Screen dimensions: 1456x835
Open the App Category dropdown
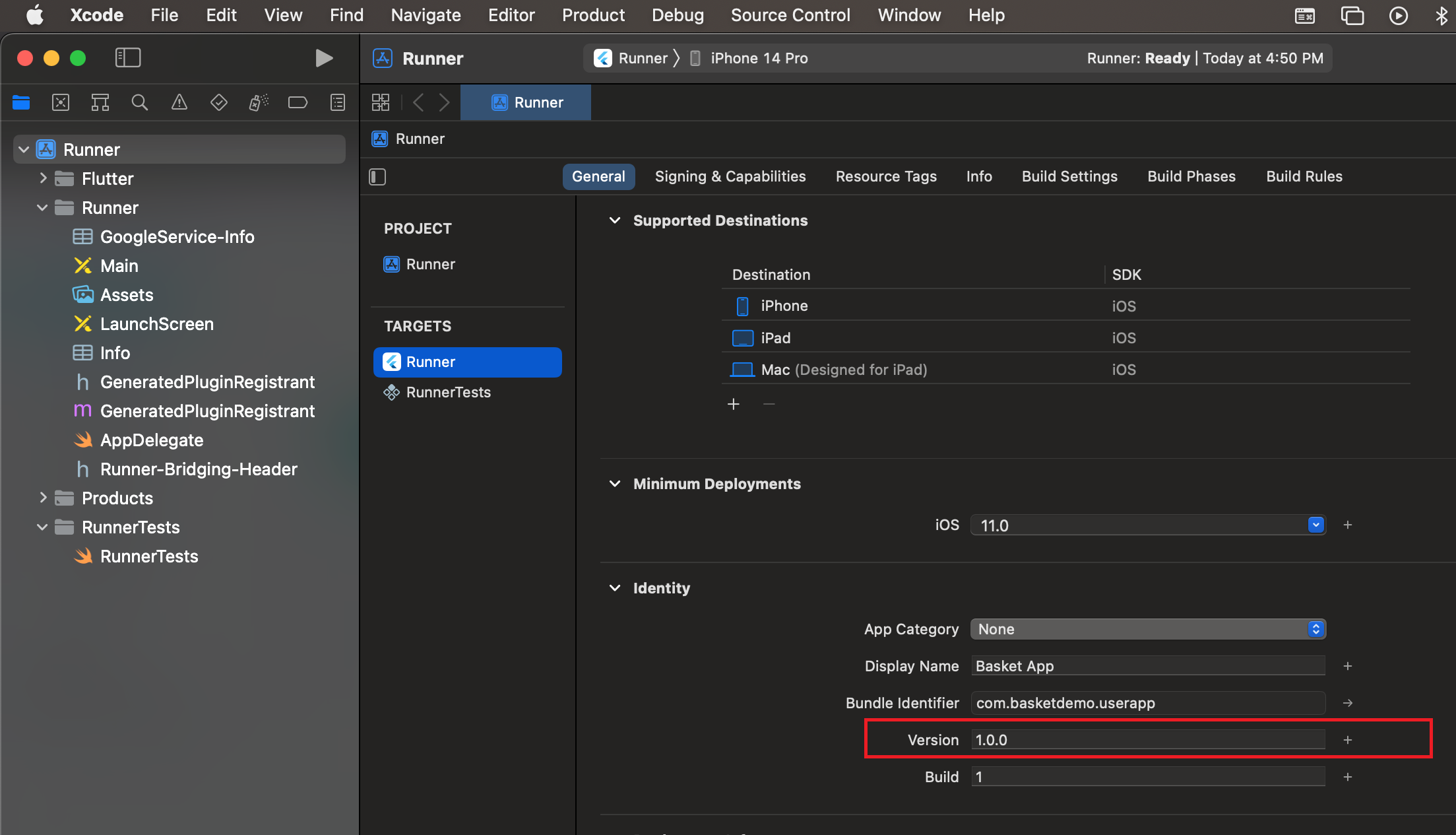(1148, 629)
